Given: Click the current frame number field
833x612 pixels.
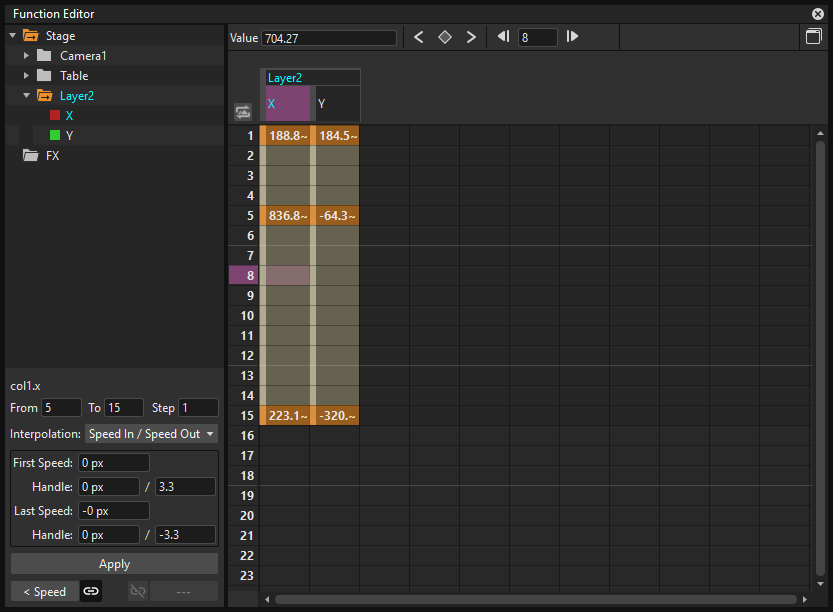Looking at the screenshot, I should click(537, 37).
